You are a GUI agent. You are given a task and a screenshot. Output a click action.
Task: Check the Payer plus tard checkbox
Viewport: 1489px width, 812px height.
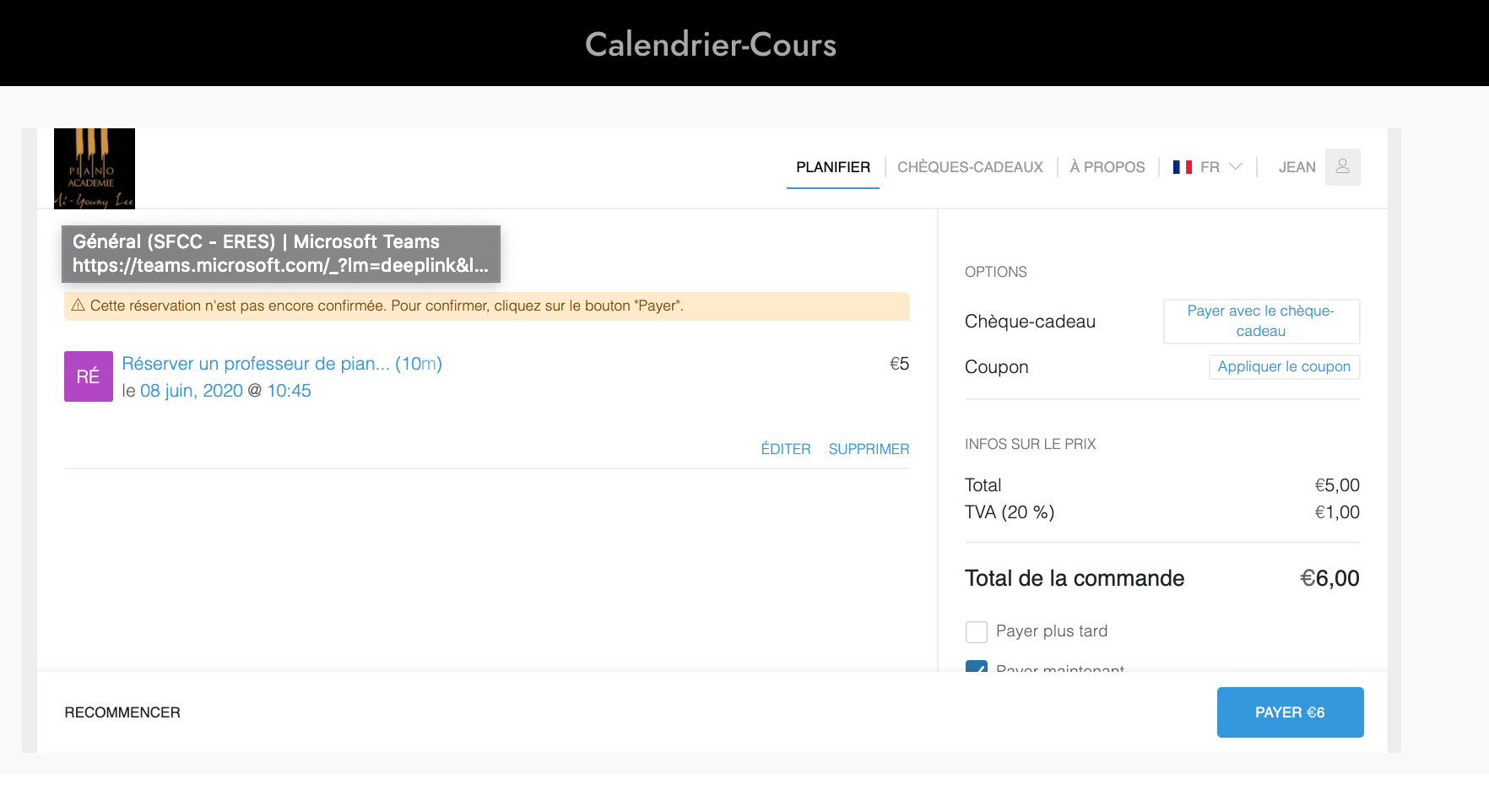(x=977, y=631)
